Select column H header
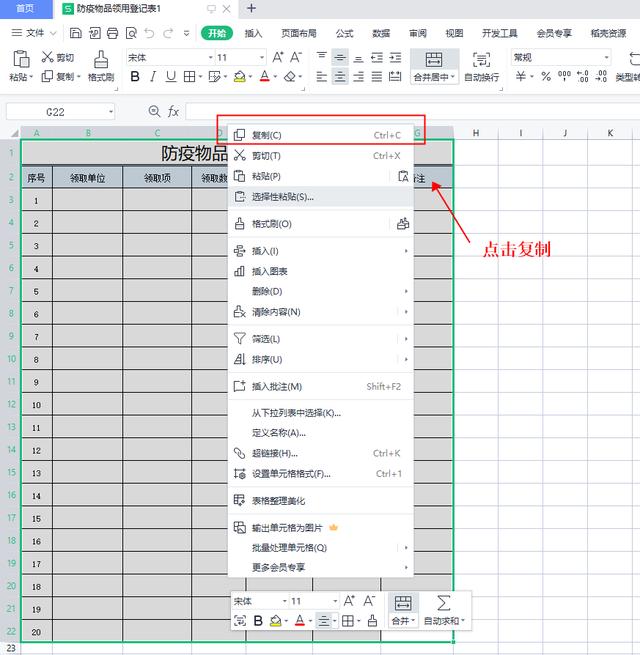This screenshot has width=640, height=655. tap(476, 133)
